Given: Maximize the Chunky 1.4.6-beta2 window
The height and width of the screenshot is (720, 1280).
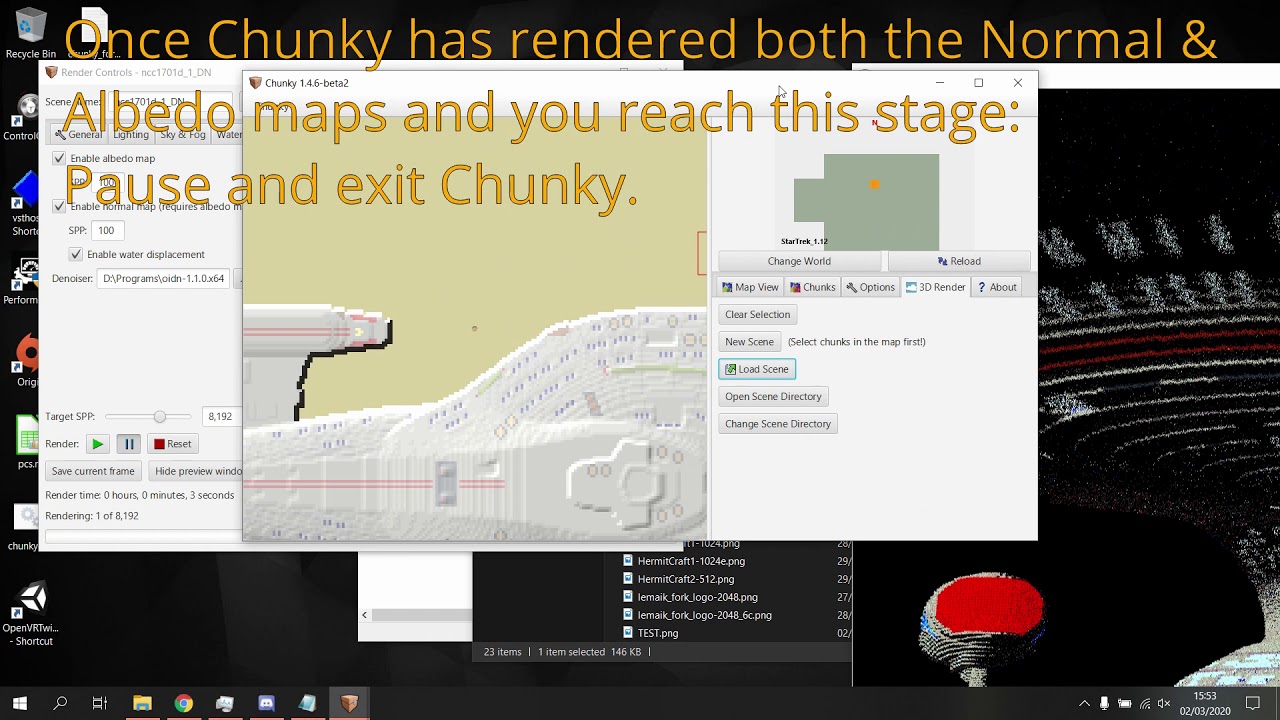Looking at the screenshot, I should [978, 83].
